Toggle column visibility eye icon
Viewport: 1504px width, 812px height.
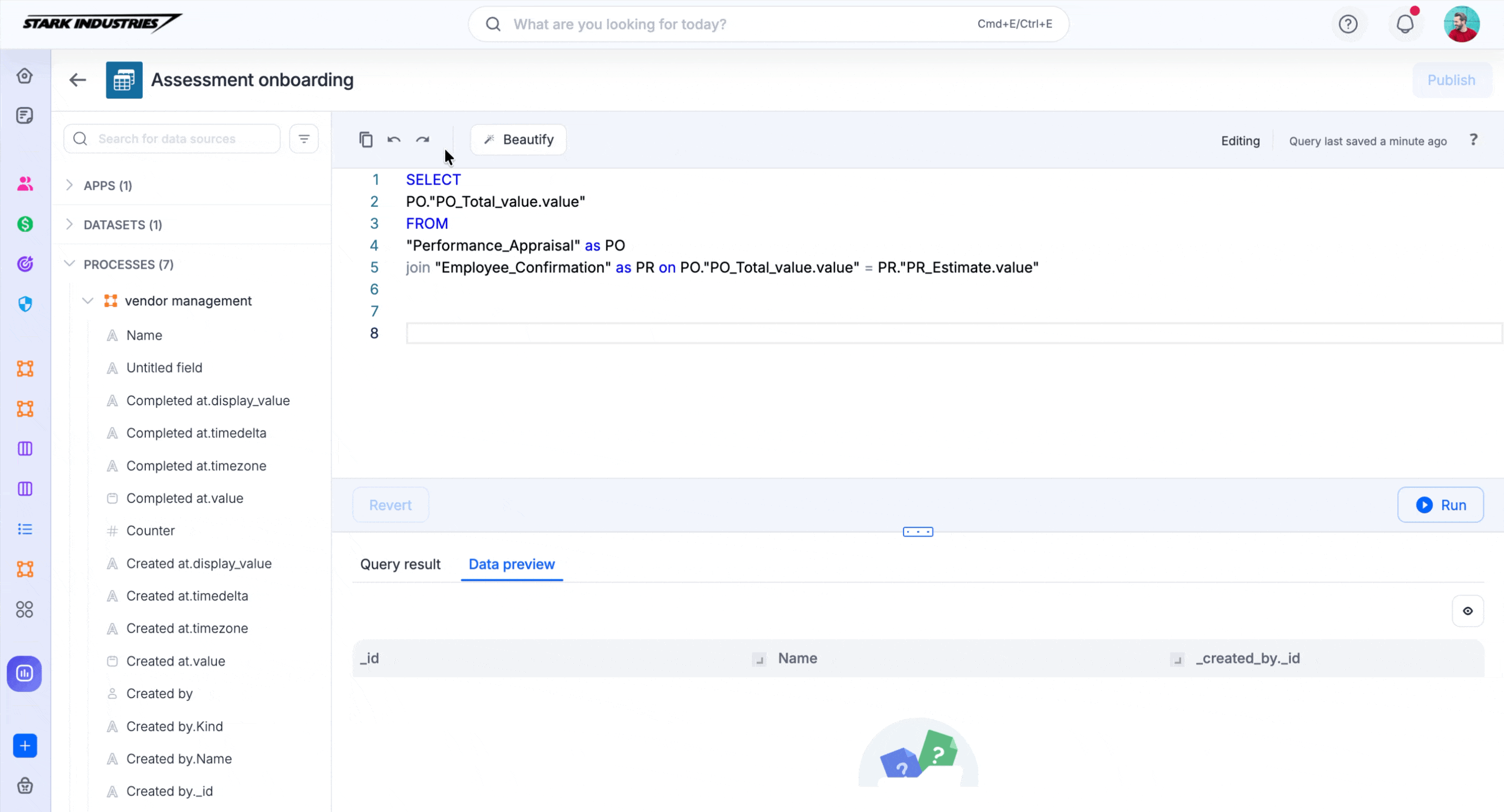pos(1467,611)
